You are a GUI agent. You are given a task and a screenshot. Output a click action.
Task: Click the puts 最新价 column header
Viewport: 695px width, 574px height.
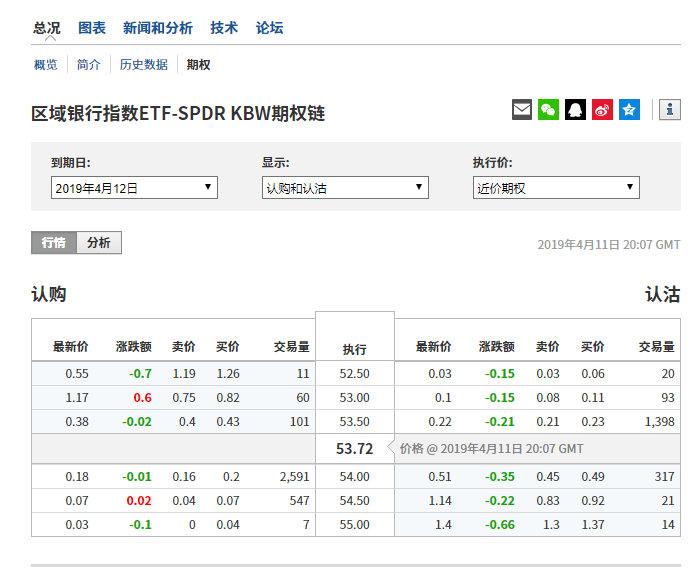tap(433, 347)
